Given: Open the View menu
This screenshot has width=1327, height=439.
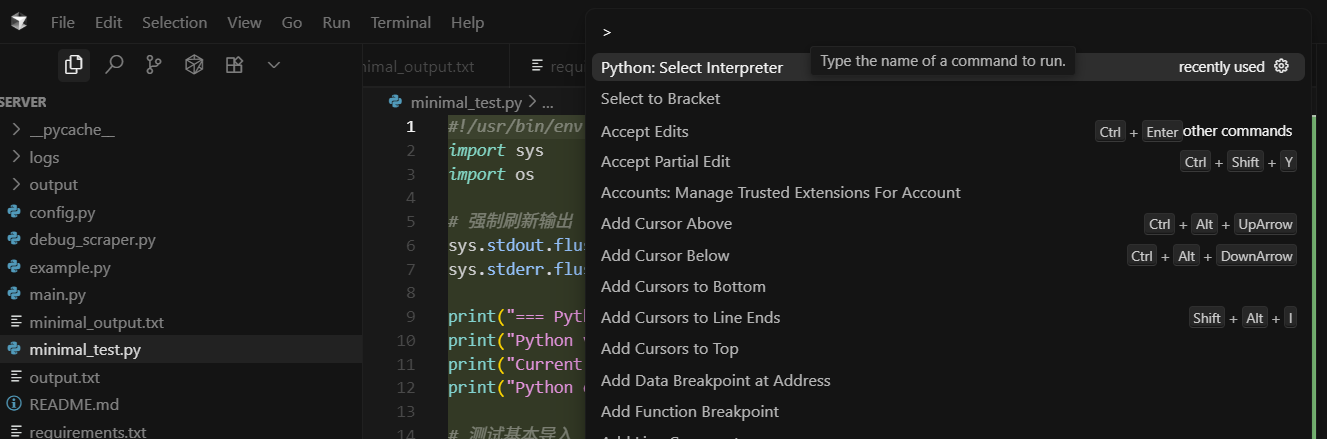Looking at the screenshot, I should point(244,22).
